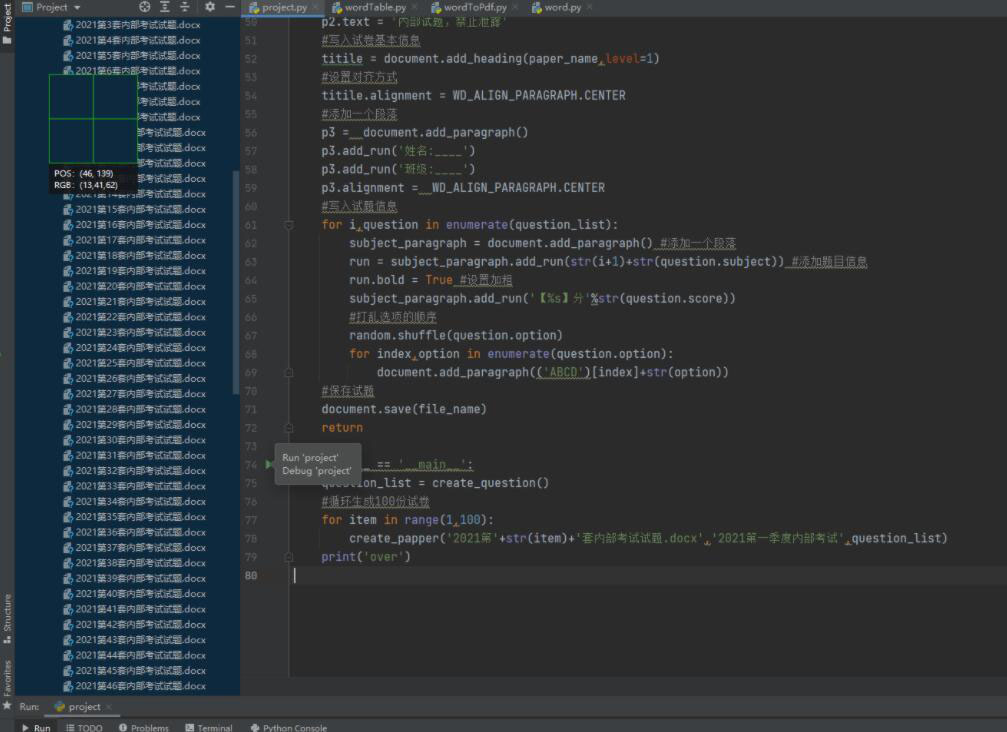
Task: Collapse the for loop fold at line 61
Action: coord(288,225)
